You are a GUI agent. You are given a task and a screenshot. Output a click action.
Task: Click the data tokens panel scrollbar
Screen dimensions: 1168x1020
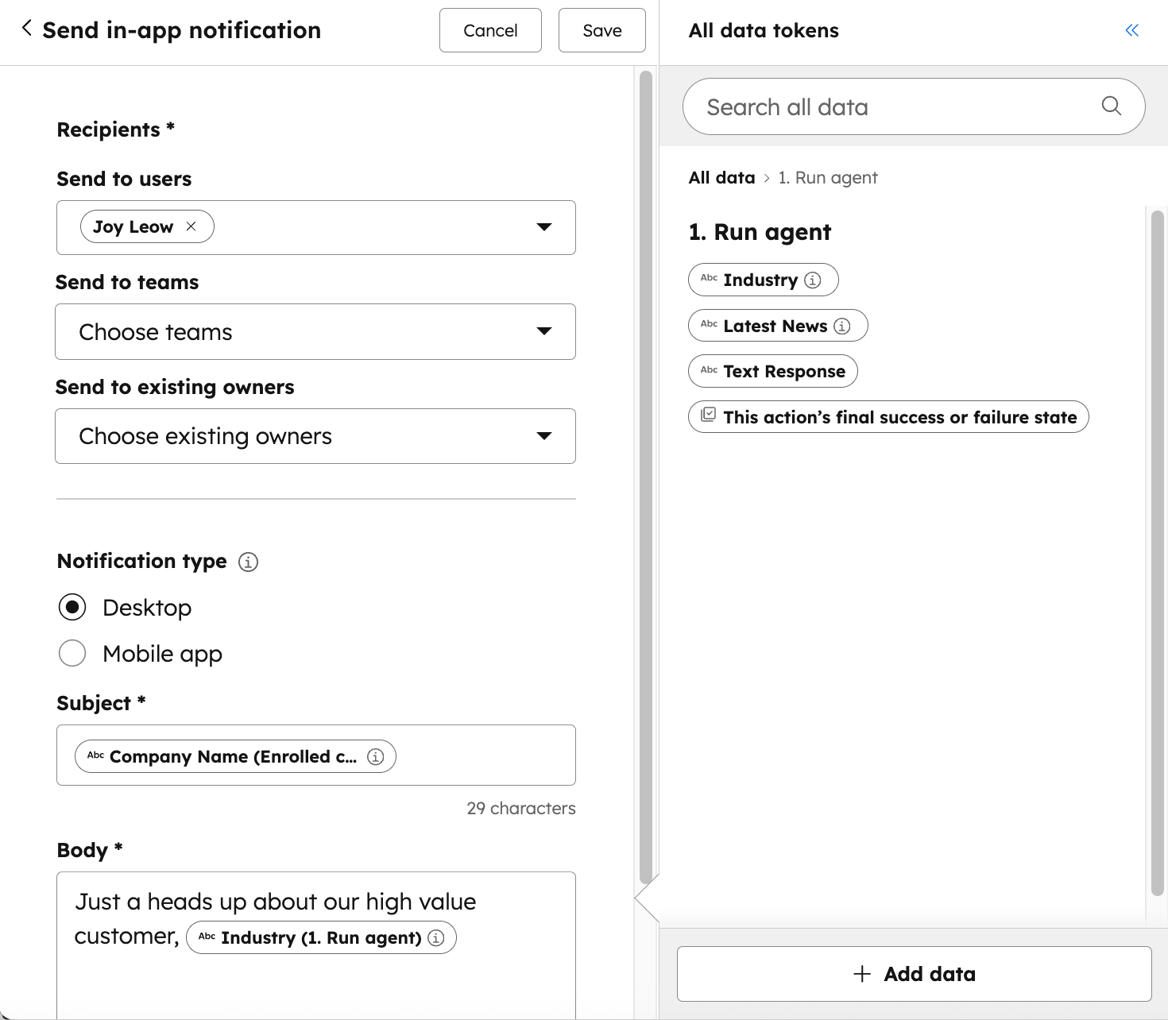pos(1157,551)
